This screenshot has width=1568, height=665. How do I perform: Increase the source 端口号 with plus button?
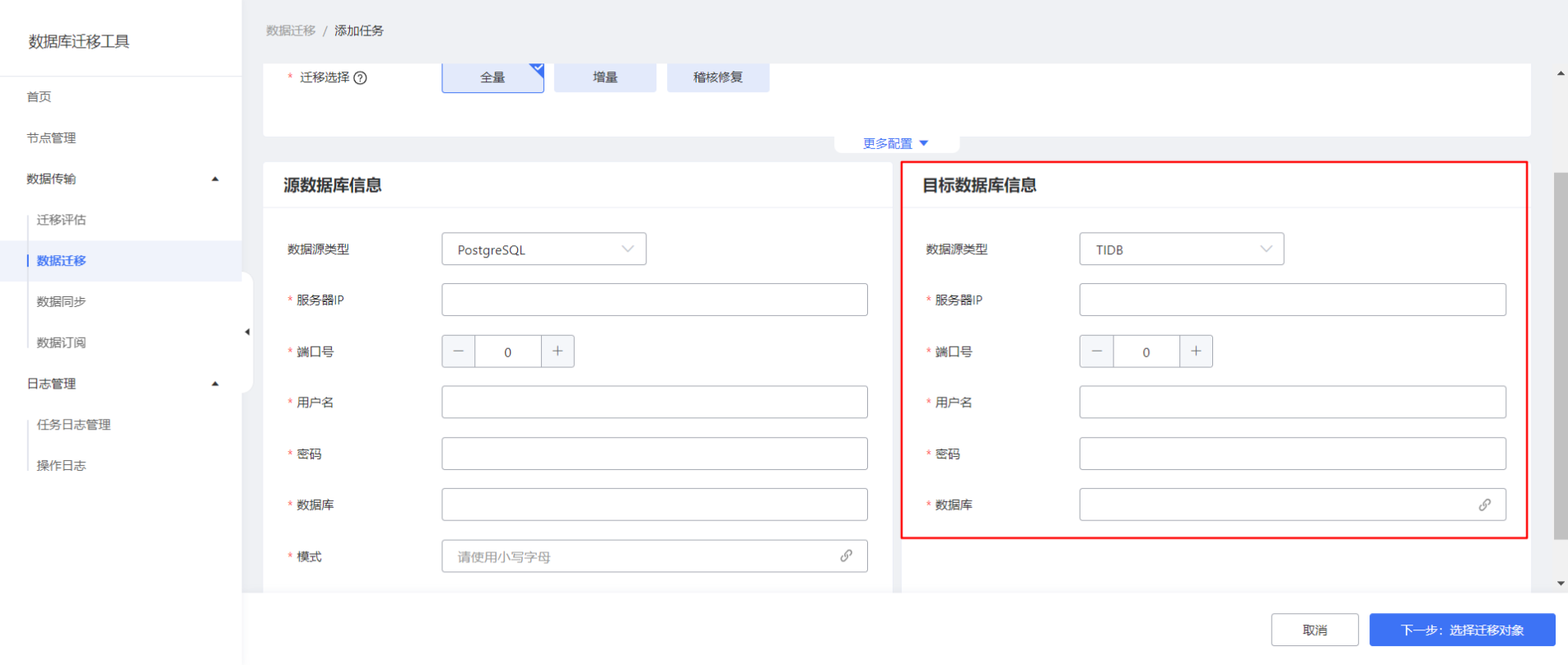click(x=558, y=351)
